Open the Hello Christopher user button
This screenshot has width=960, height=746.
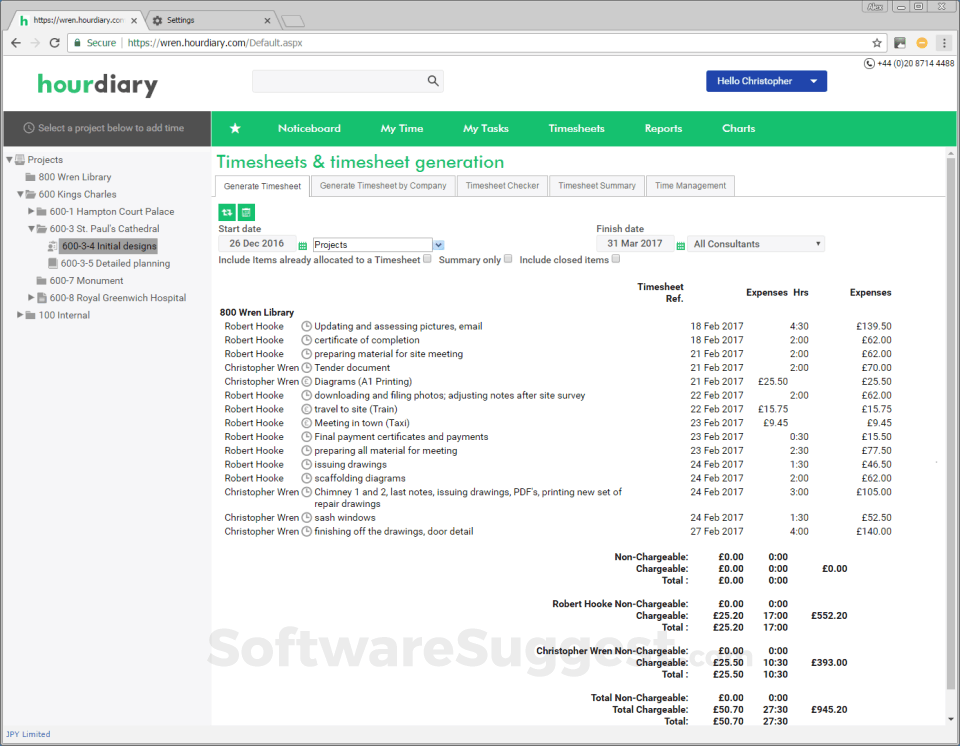[766, 81]
